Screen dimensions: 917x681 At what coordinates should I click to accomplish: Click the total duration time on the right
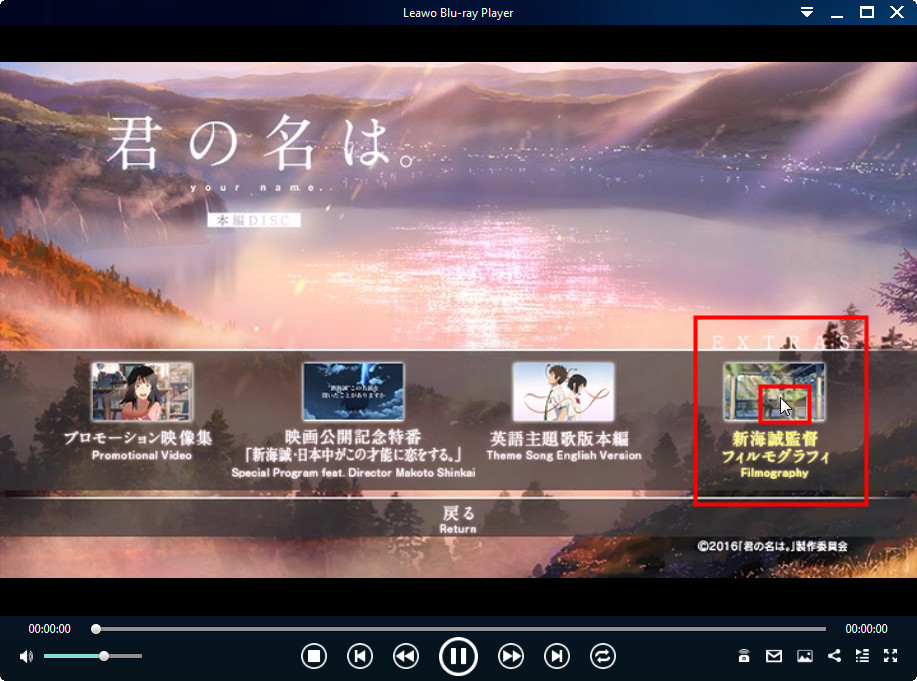pos(866,629)
